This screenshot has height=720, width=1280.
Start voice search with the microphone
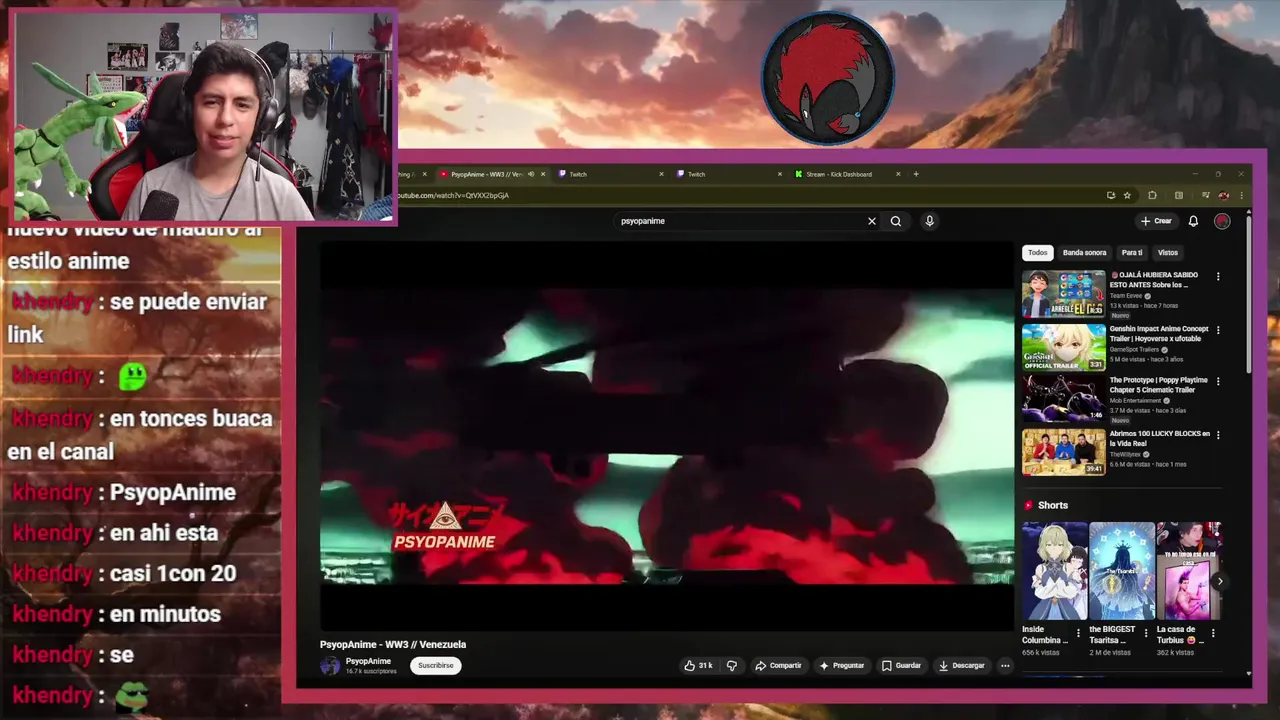point(929,221)
